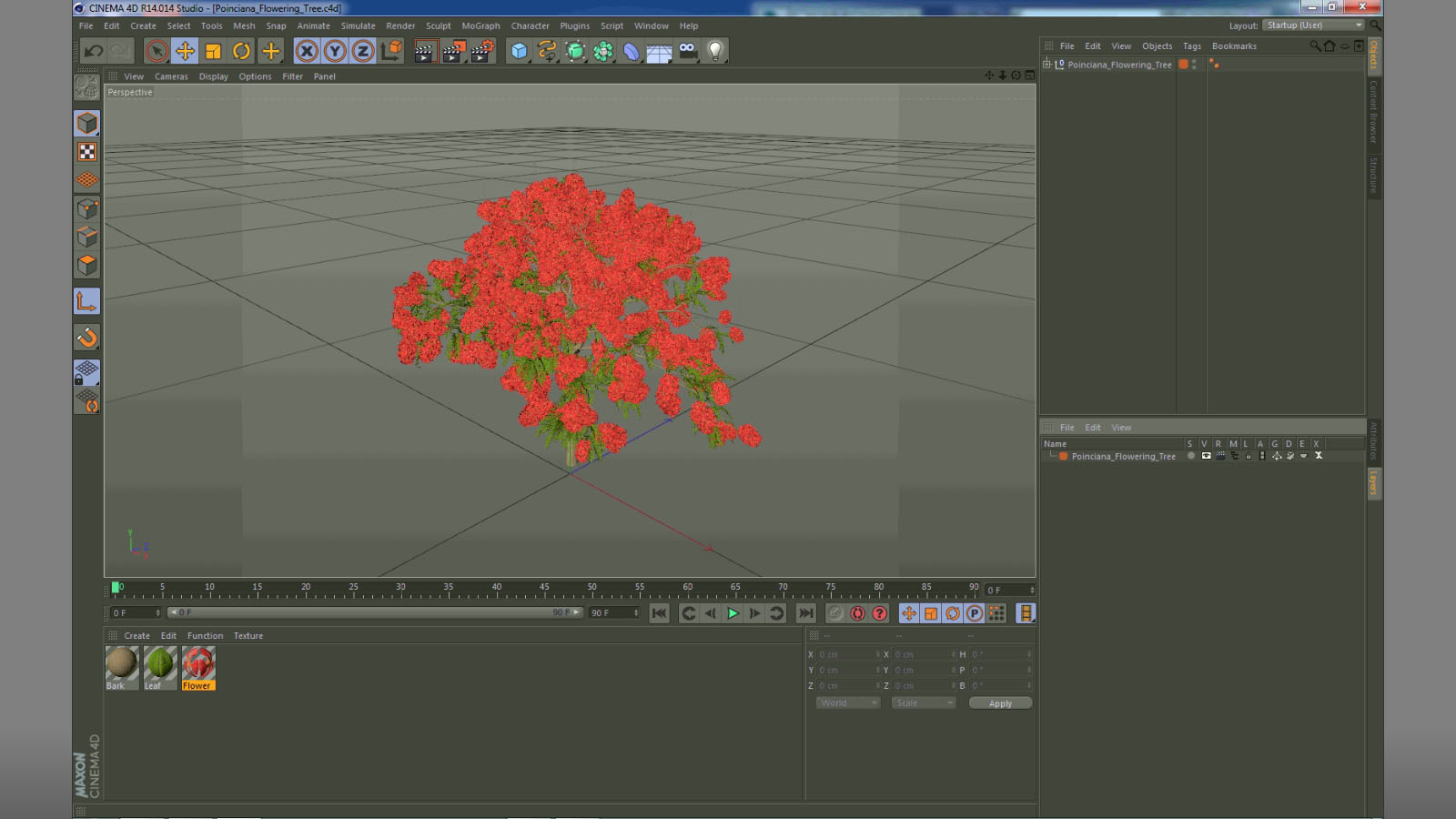
Task: Select the Live Selection tool
Action: tap(157, 51)
